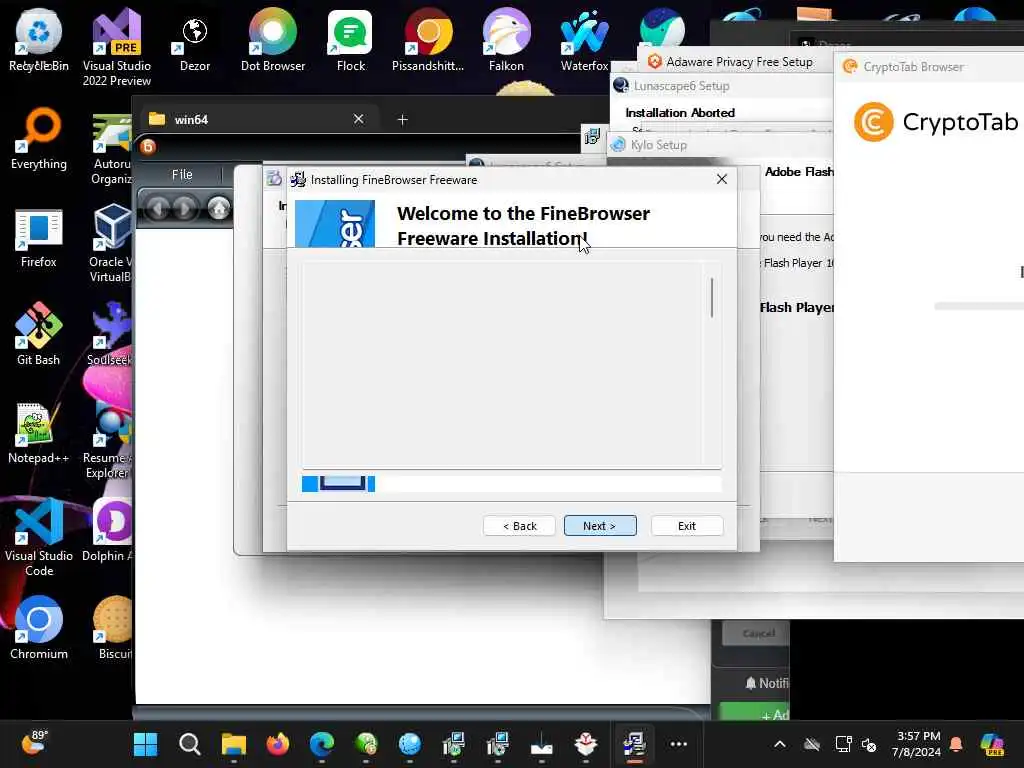Click the installer progress bar
The height and width of the screenshot is (768, 1024).
coord(511,484)
